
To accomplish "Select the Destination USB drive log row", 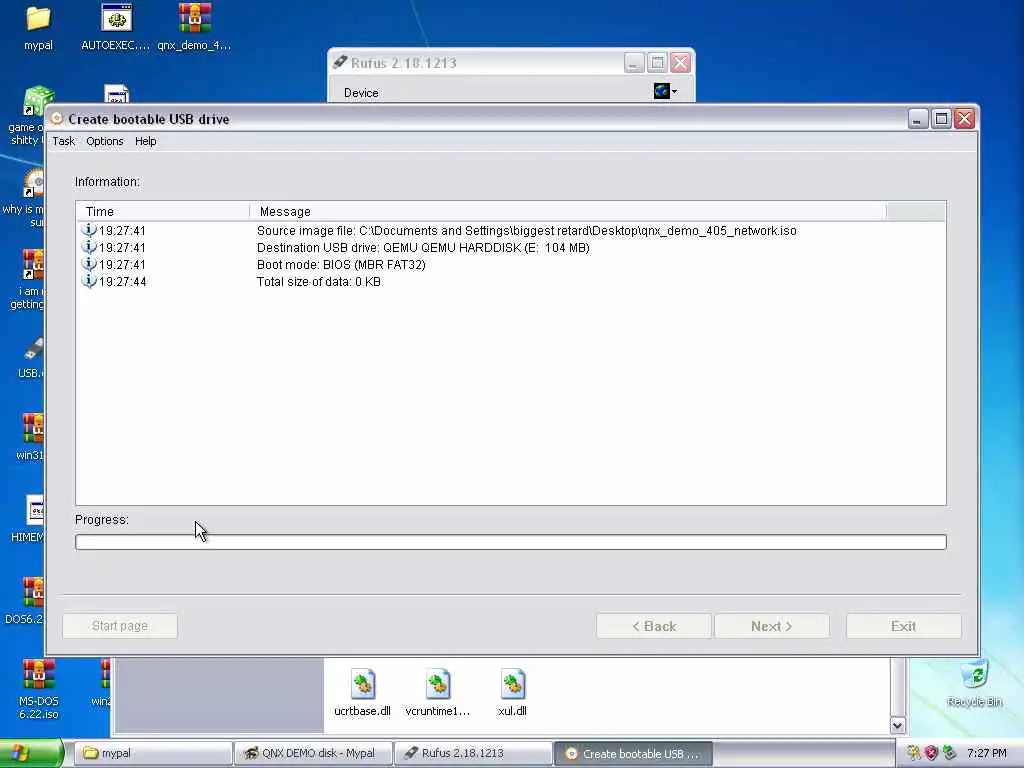I will (x=511, y=248).
